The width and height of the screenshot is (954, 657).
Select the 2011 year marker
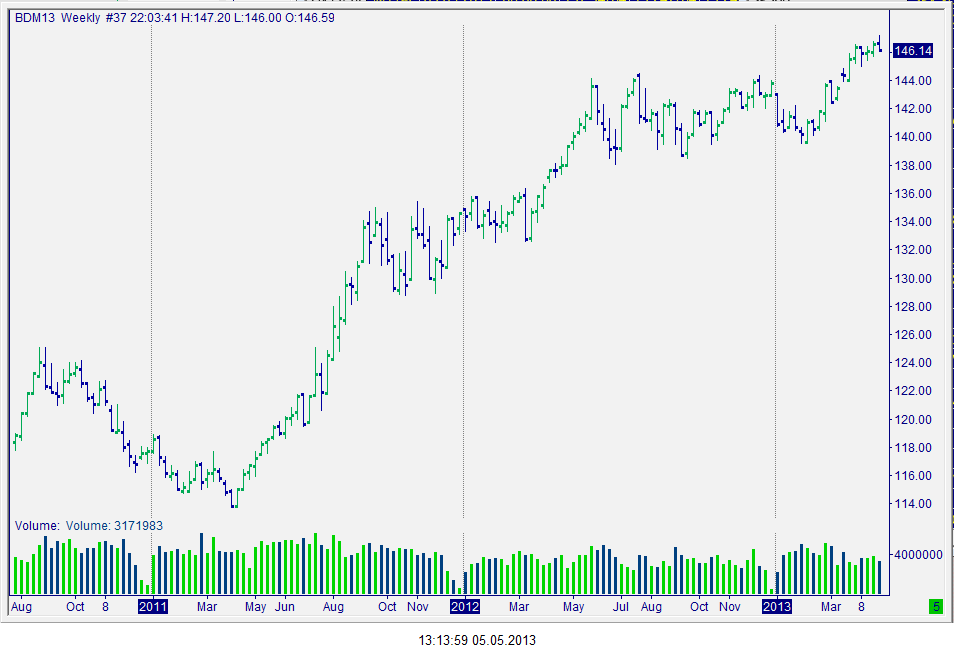153,607
